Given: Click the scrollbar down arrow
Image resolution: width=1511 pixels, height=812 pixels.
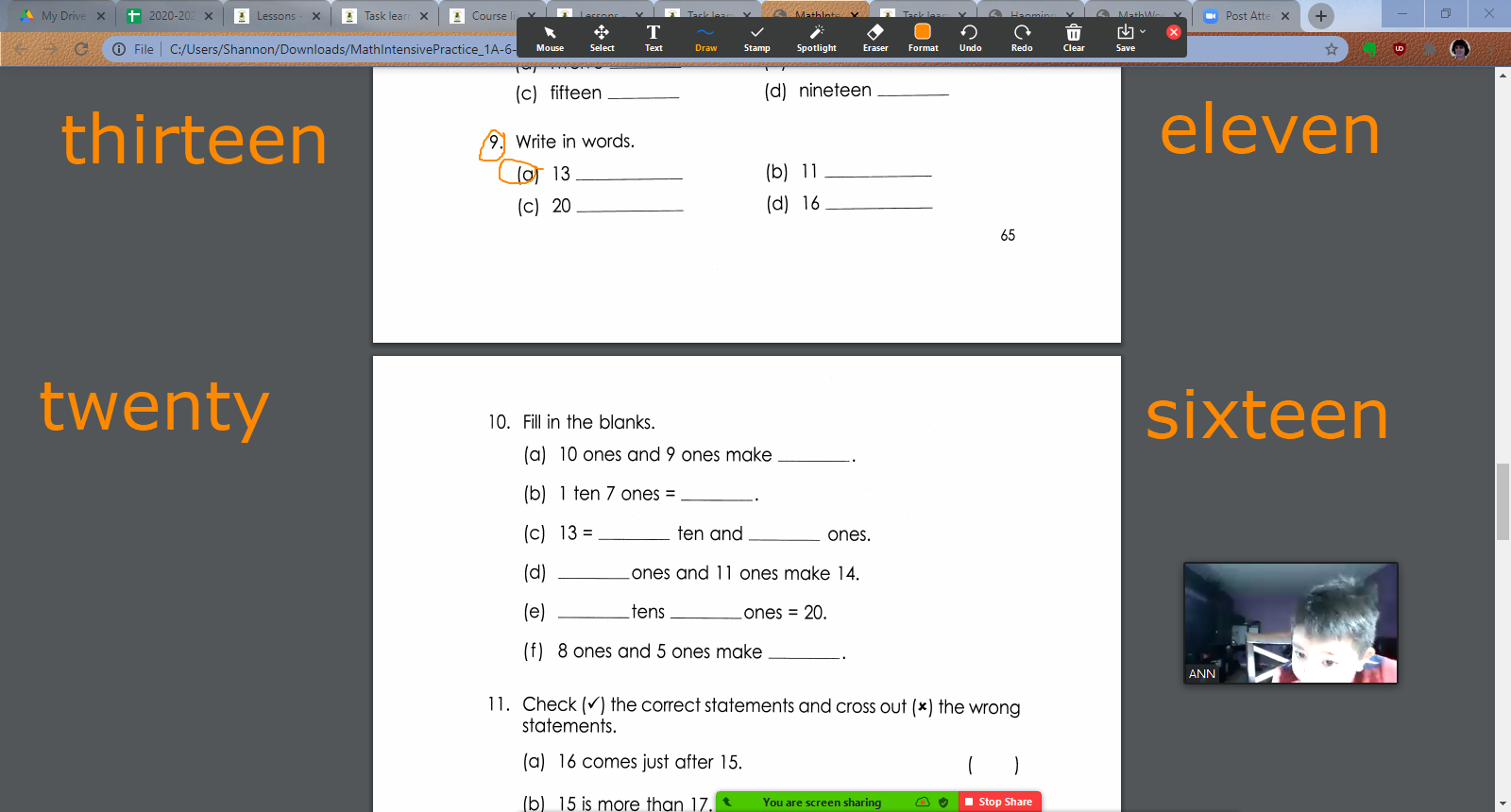Looking at the screenshot, I should pyautogui.click(x=1503, y=804).
